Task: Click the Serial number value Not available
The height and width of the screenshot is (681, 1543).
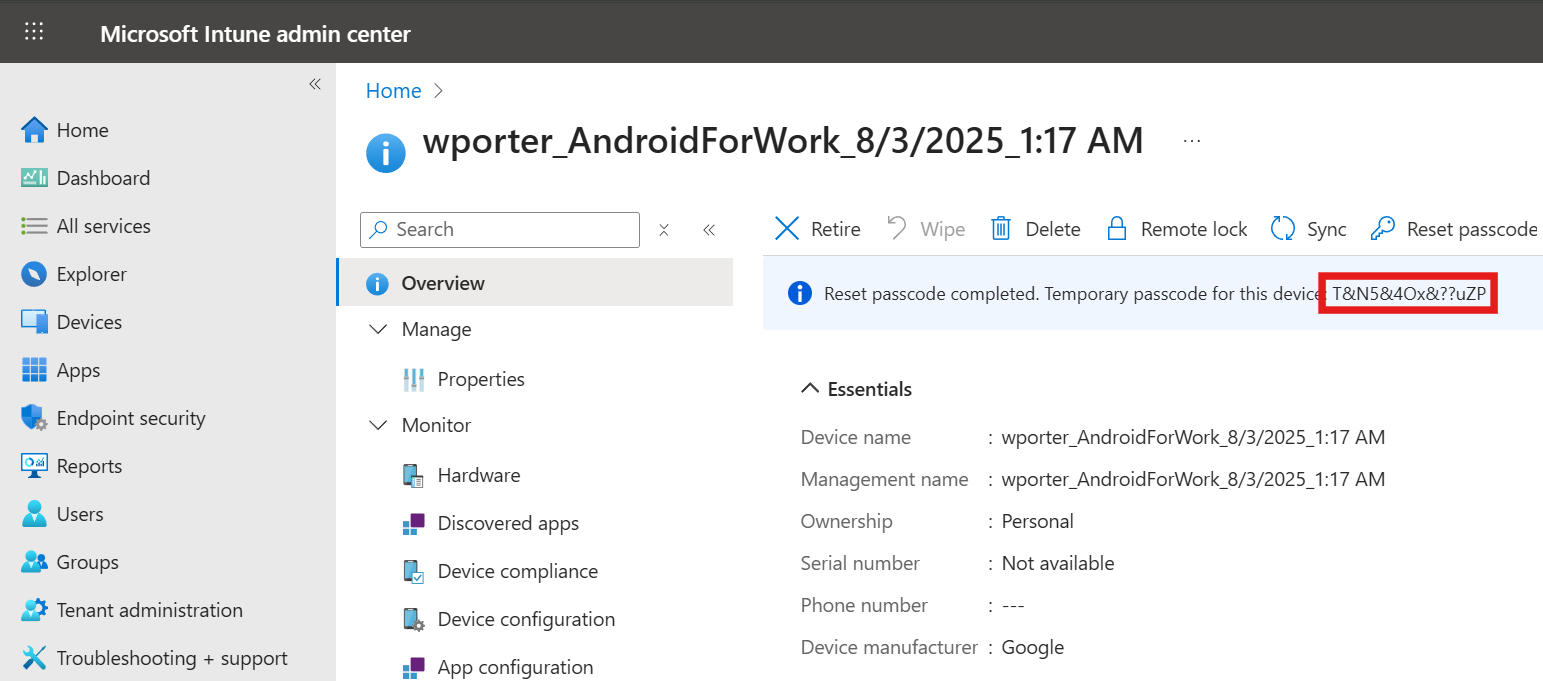Action: [1058, 563]
